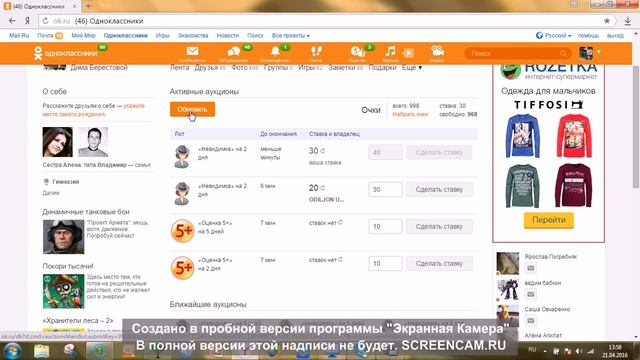Viewport: 640px width, 360px height.
Task: Click Сделать ставку for Оценка 5+ на 5 дней
Action: pyautogui.click(x=439, y=227)
